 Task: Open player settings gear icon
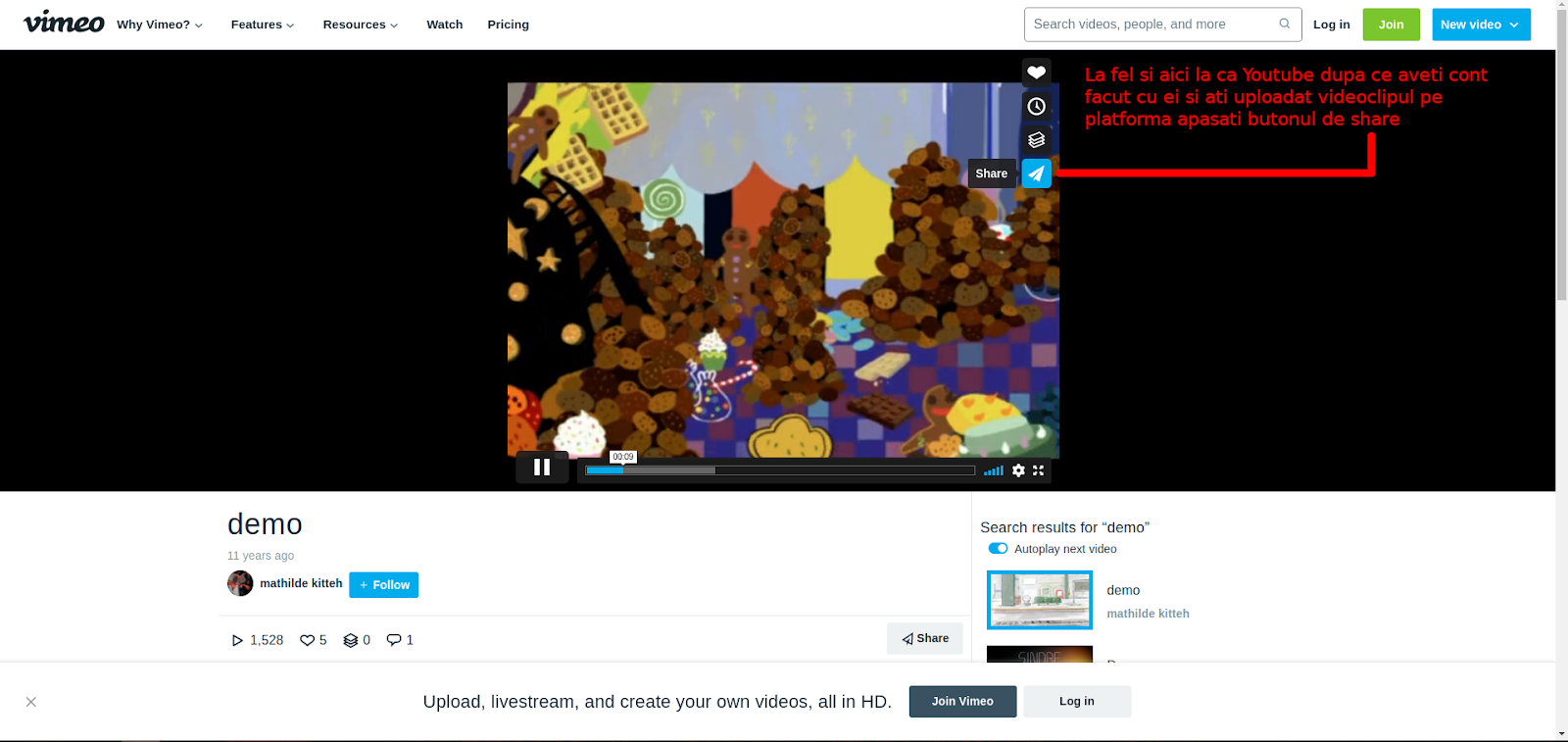pyautogui.click(x=1018, y=470)
